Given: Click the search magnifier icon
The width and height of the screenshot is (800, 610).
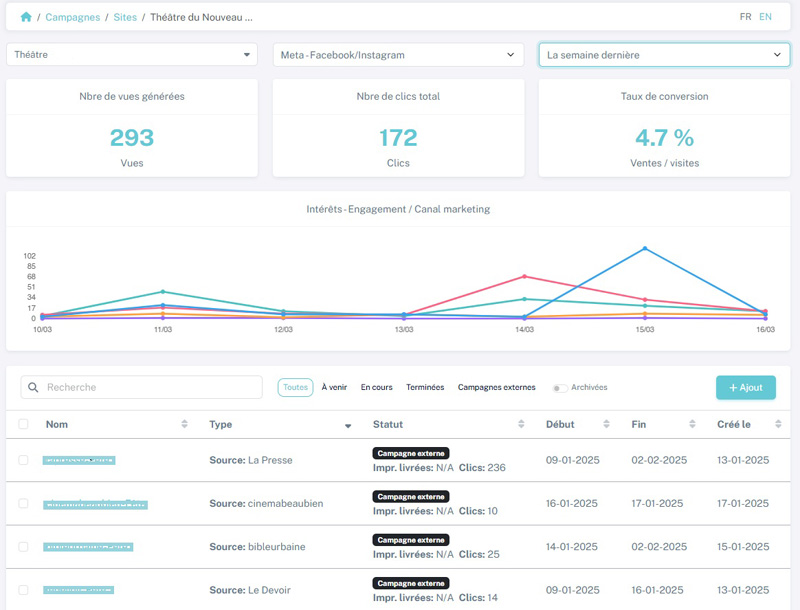Looking at the screenshot, I should coord(32,388).
